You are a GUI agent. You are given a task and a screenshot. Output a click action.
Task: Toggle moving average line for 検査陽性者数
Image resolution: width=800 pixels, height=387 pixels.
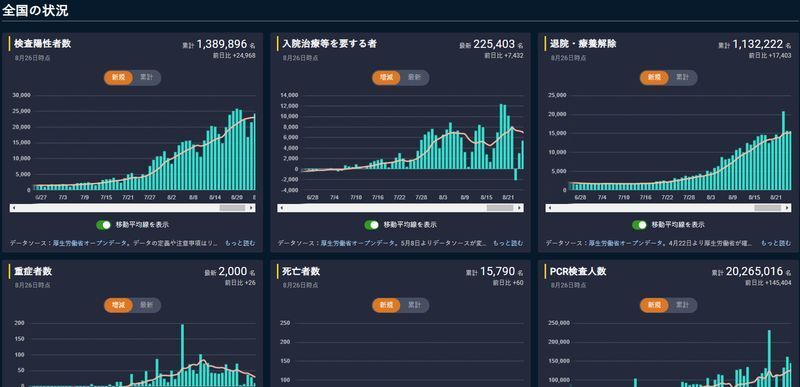pos(104,225)
